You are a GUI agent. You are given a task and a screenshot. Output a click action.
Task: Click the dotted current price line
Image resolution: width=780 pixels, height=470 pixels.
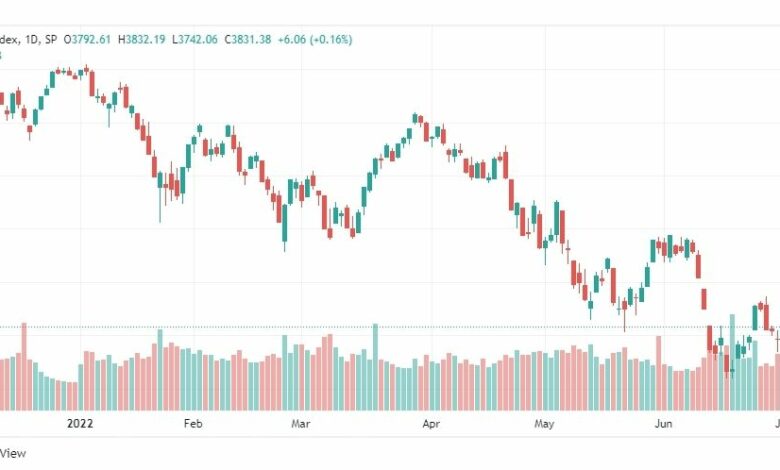coord(390,327)
